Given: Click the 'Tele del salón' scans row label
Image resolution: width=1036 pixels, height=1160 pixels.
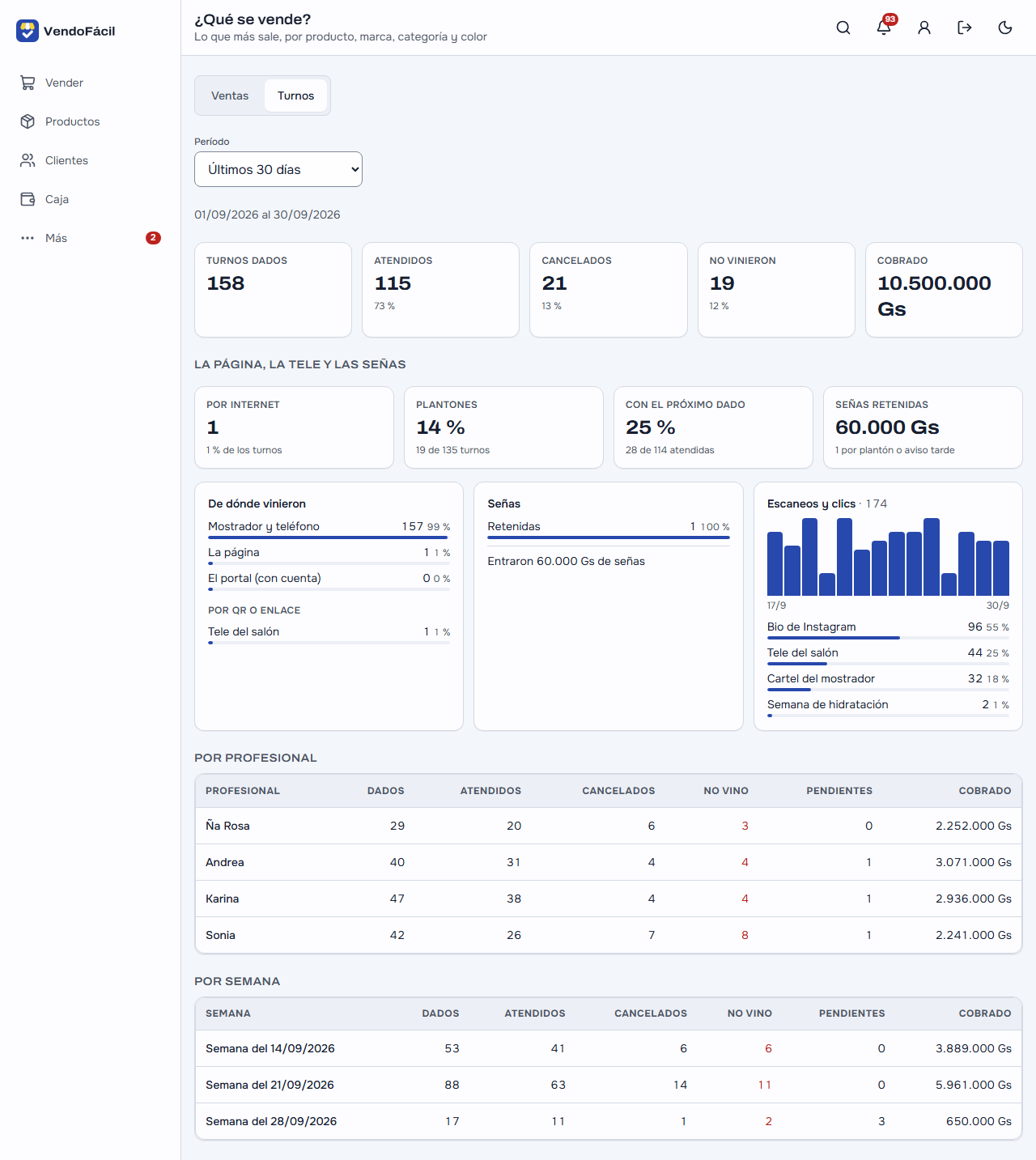Looking at the screenshot, I should (803, 652).
